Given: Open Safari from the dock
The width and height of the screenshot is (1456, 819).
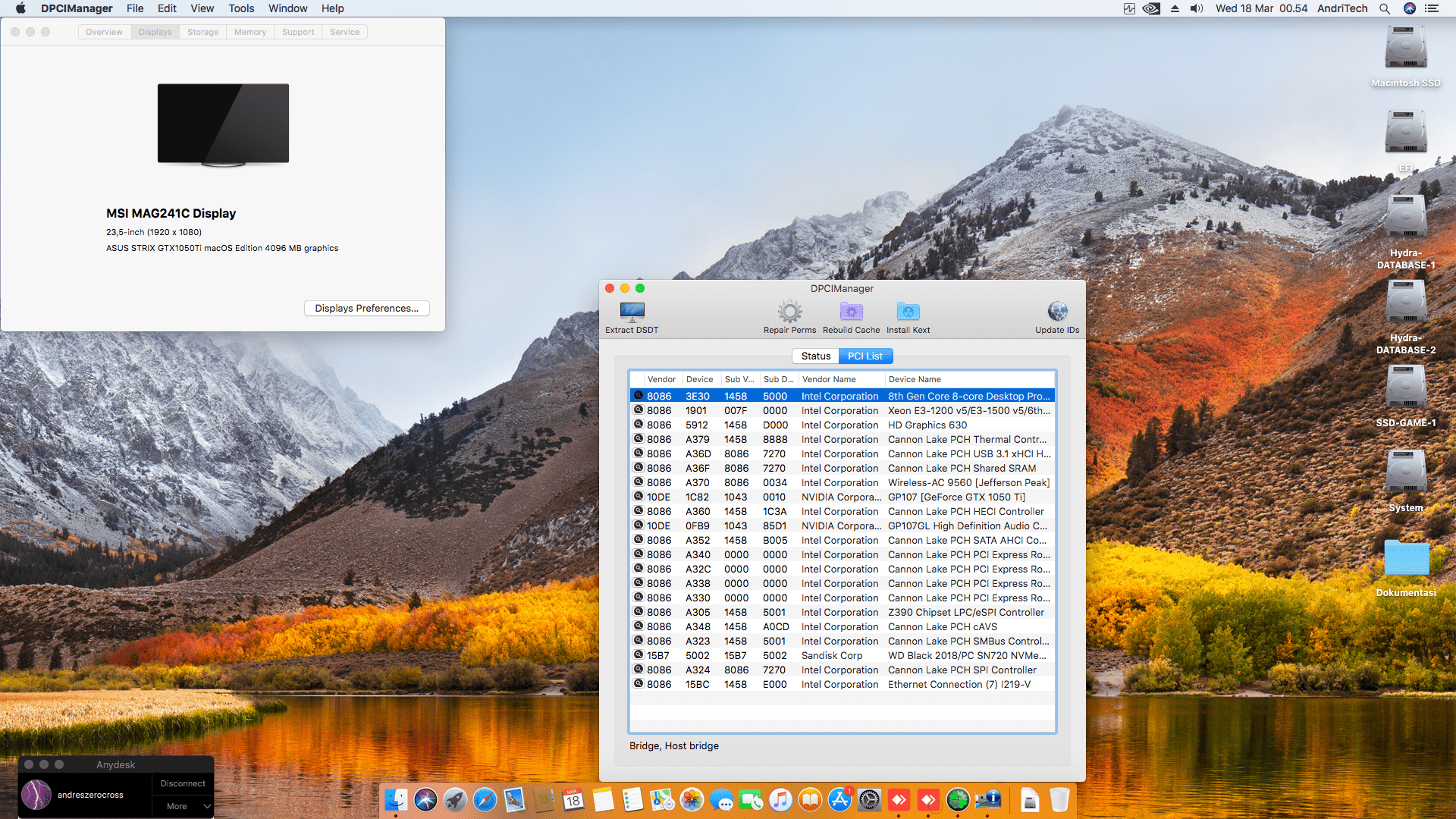Looking at the screenshot, I should coord(485,799).
